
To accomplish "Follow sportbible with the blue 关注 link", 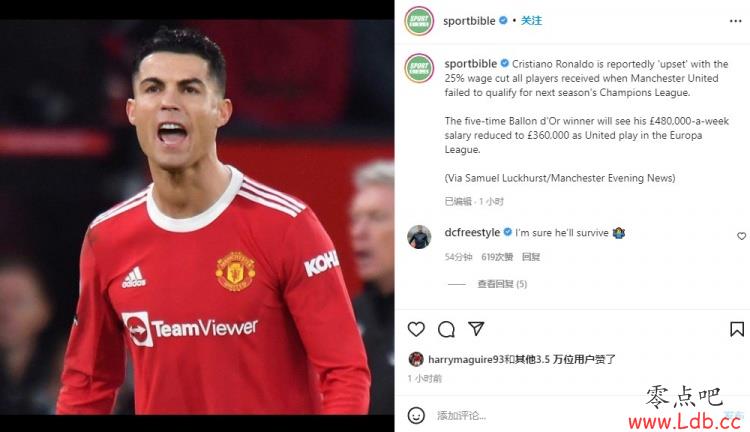I will click(531, 21).
